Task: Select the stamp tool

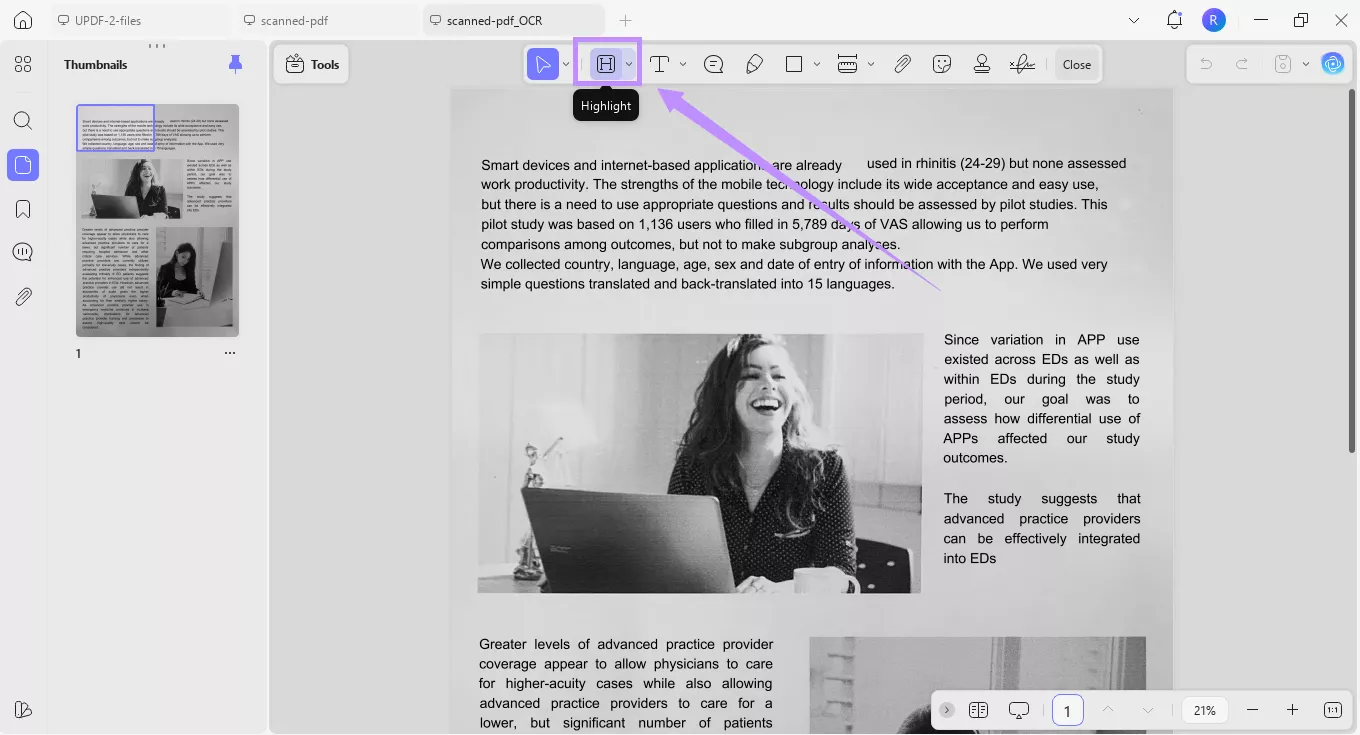Action: click(981, 64)
